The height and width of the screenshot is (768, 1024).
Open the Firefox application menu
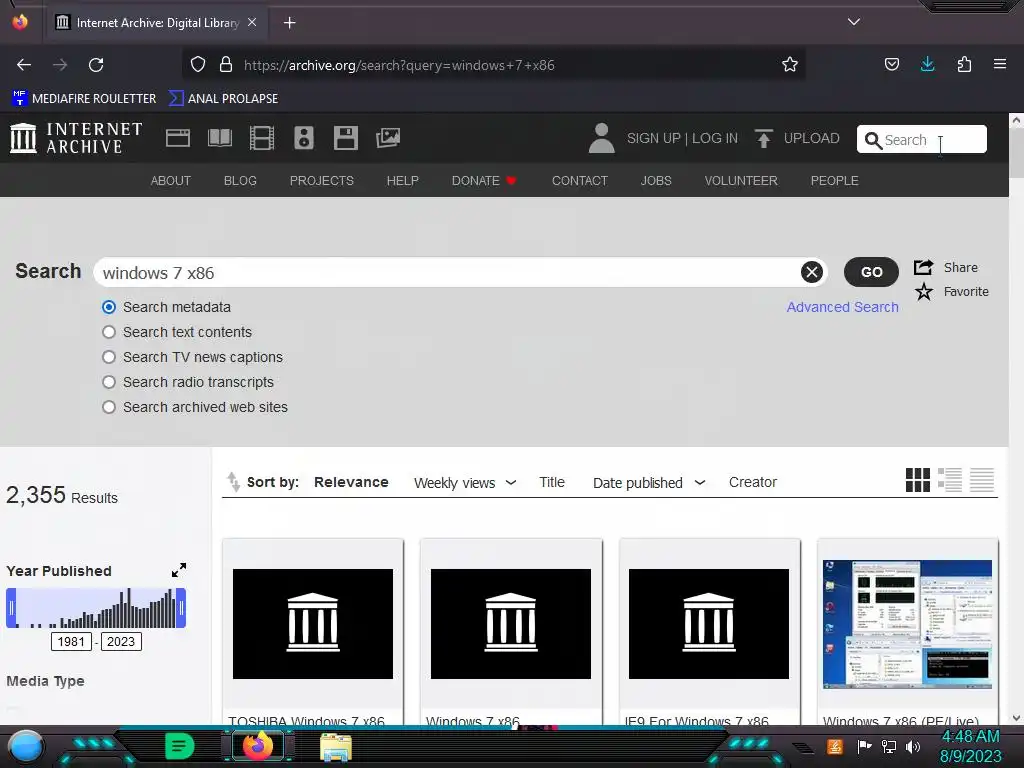point(1000,64)
